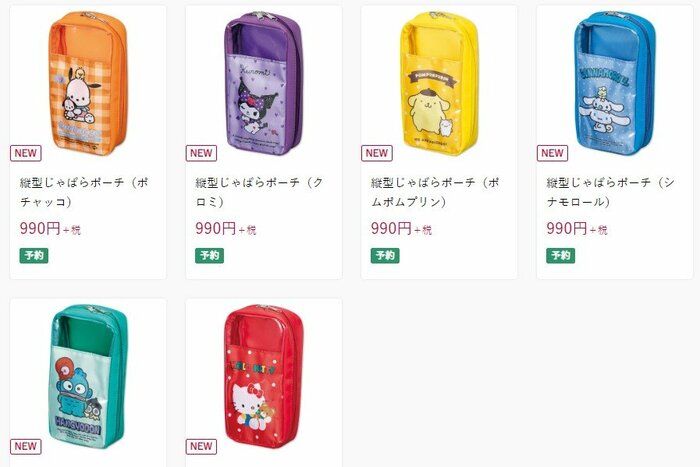Click the green 予約 tag under Pochacco pouch
This screenshot has width=700, height=467.
pos(34,255)
